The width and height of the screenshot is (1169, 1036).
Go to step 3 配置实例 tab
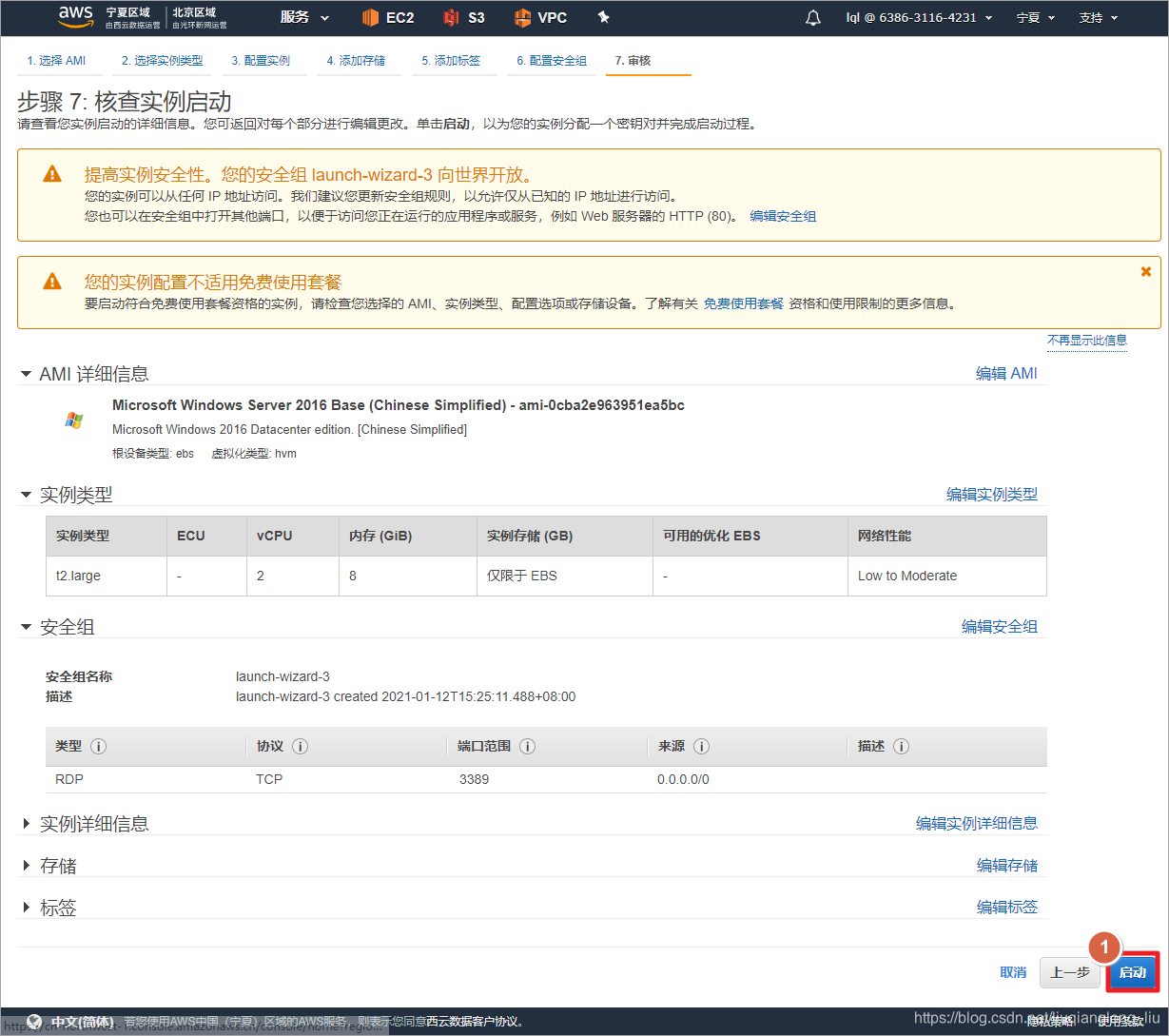(261, 61)
